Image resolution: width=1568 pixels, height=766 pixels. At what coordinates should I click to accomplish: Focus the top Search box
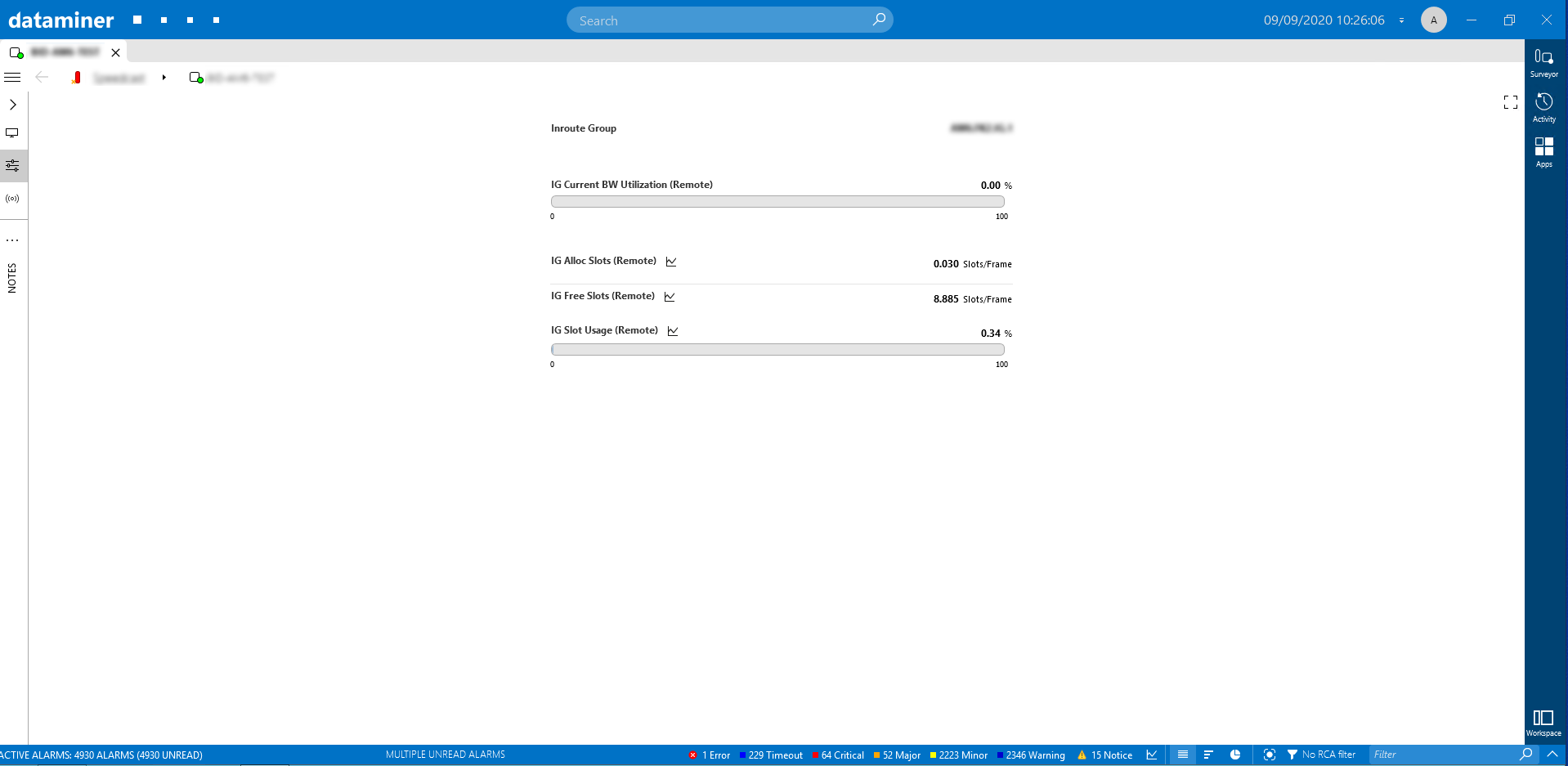click(x=729, y=20)
